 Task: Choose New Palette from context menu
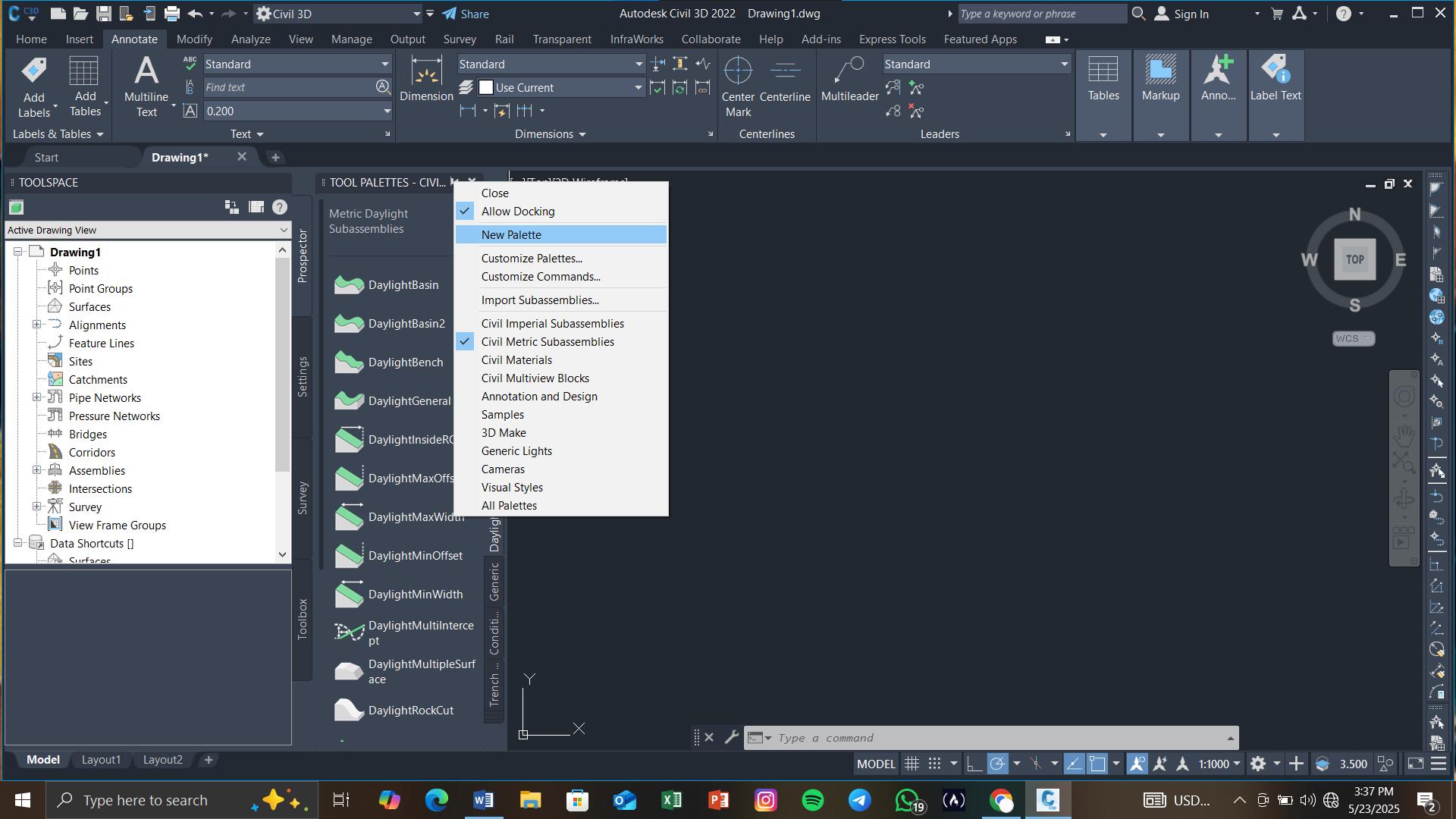pos(561,235)
